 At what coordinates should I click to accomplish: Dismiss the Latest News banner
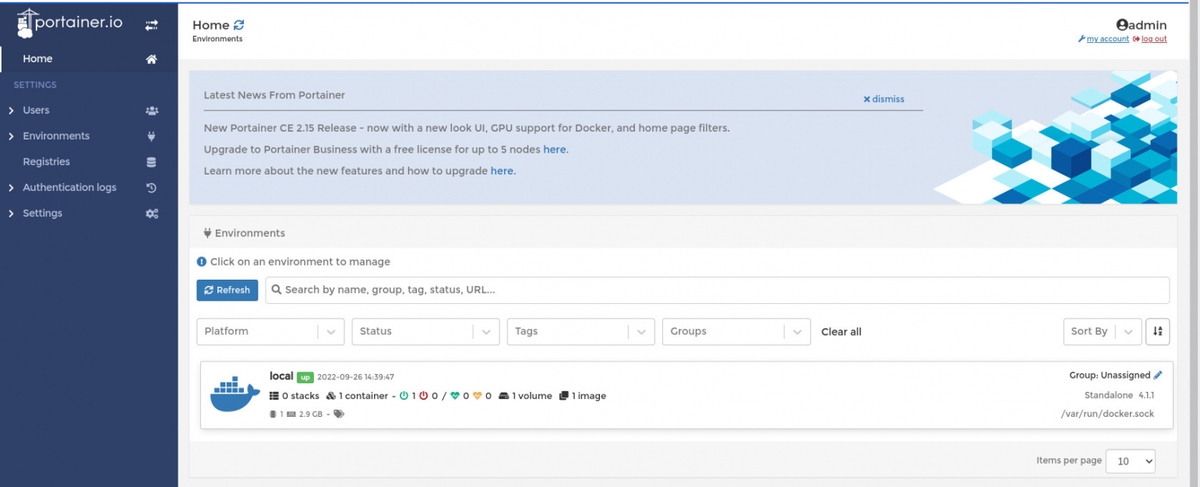[883, 99]
